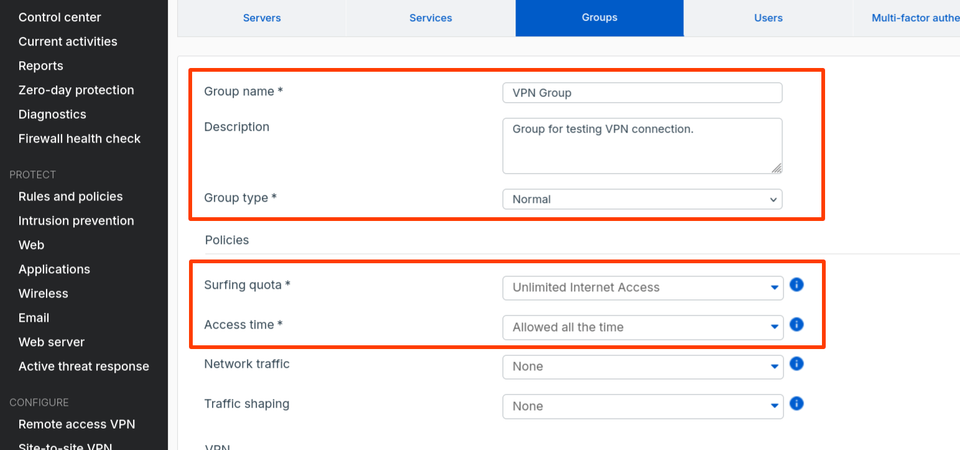Screen dimensions: 960x450
Task: Open Remote access VPN settings
Action: click(x=77, y=424)
